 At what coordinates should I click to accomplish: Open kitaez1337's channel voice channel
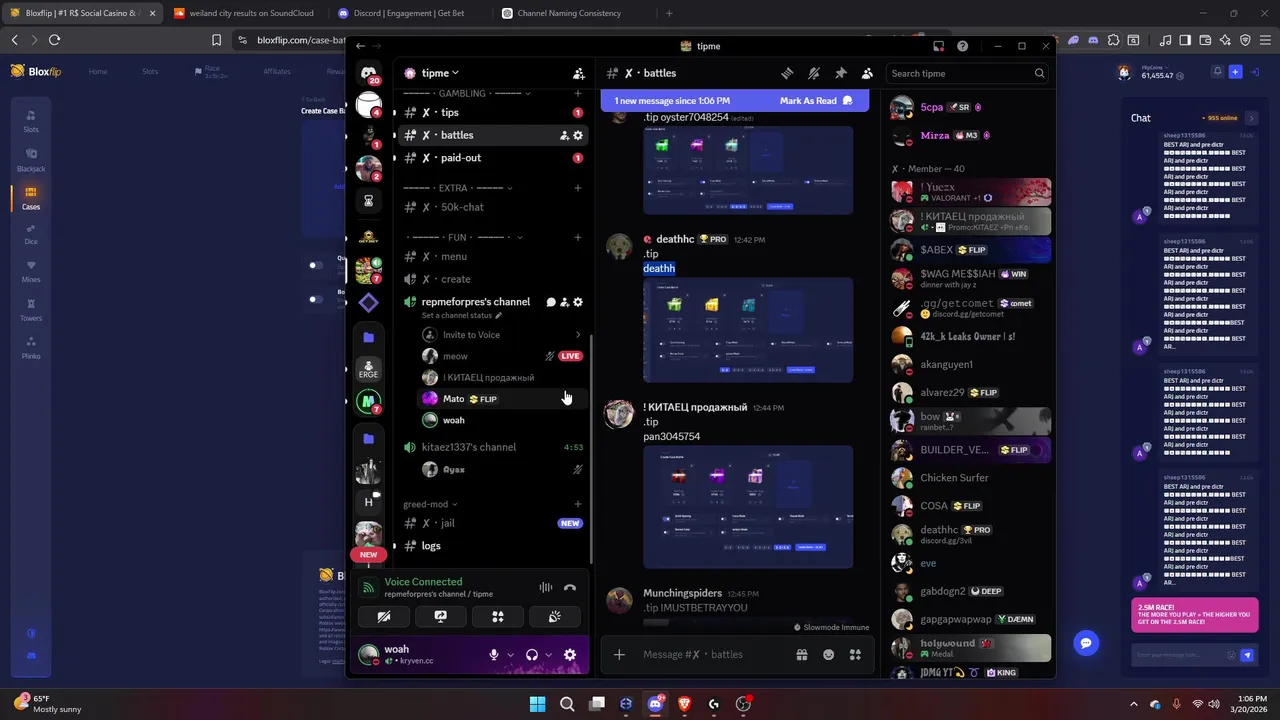[x=492, y=447]
